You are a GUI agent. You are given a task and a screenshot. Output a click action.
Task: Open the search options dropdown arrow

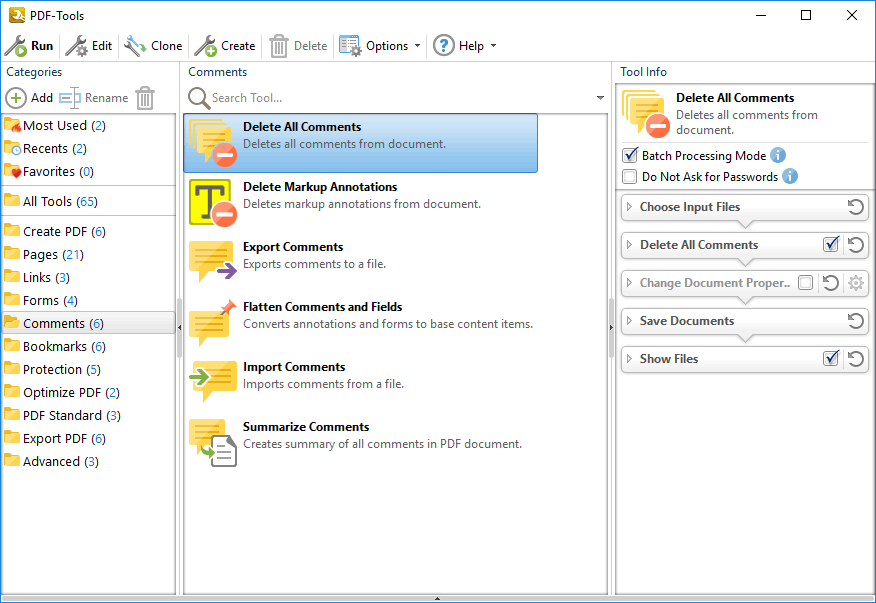(600, 98)
